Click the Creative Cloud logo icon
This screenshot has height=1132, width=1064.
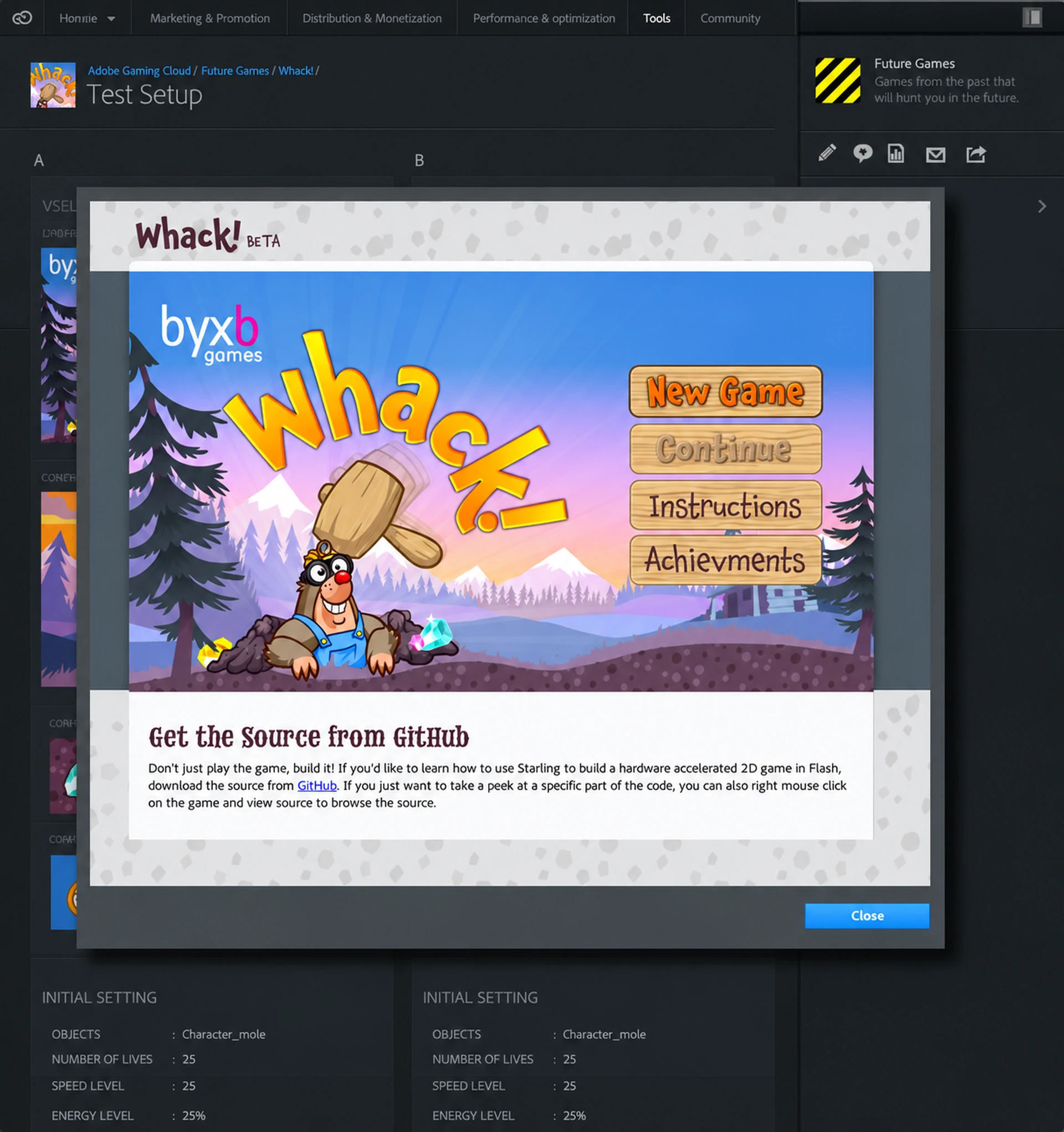point(22,18)
